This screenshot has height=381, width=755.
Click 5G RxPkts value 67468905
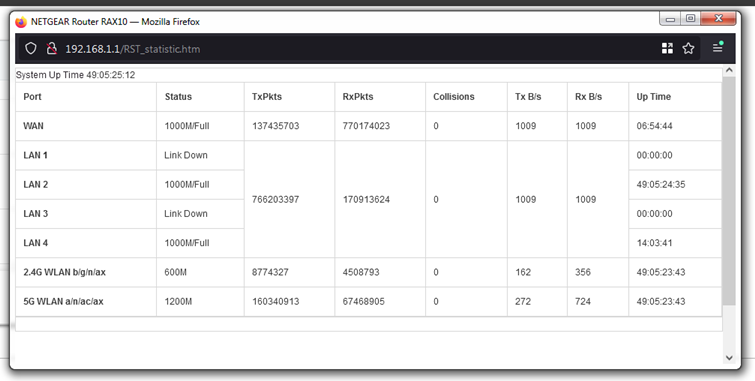point(364,302)
